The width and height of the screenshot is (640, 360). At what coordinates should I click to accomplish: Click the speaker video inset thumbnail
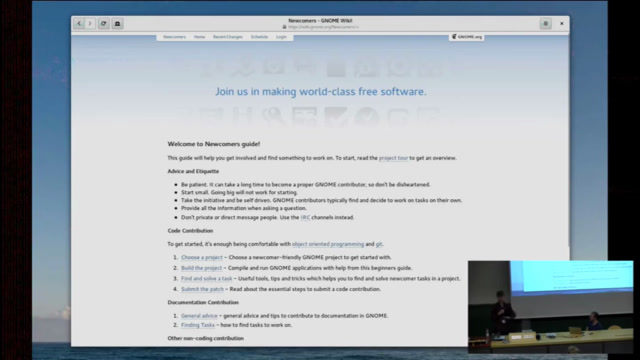(x=551, y=307)
